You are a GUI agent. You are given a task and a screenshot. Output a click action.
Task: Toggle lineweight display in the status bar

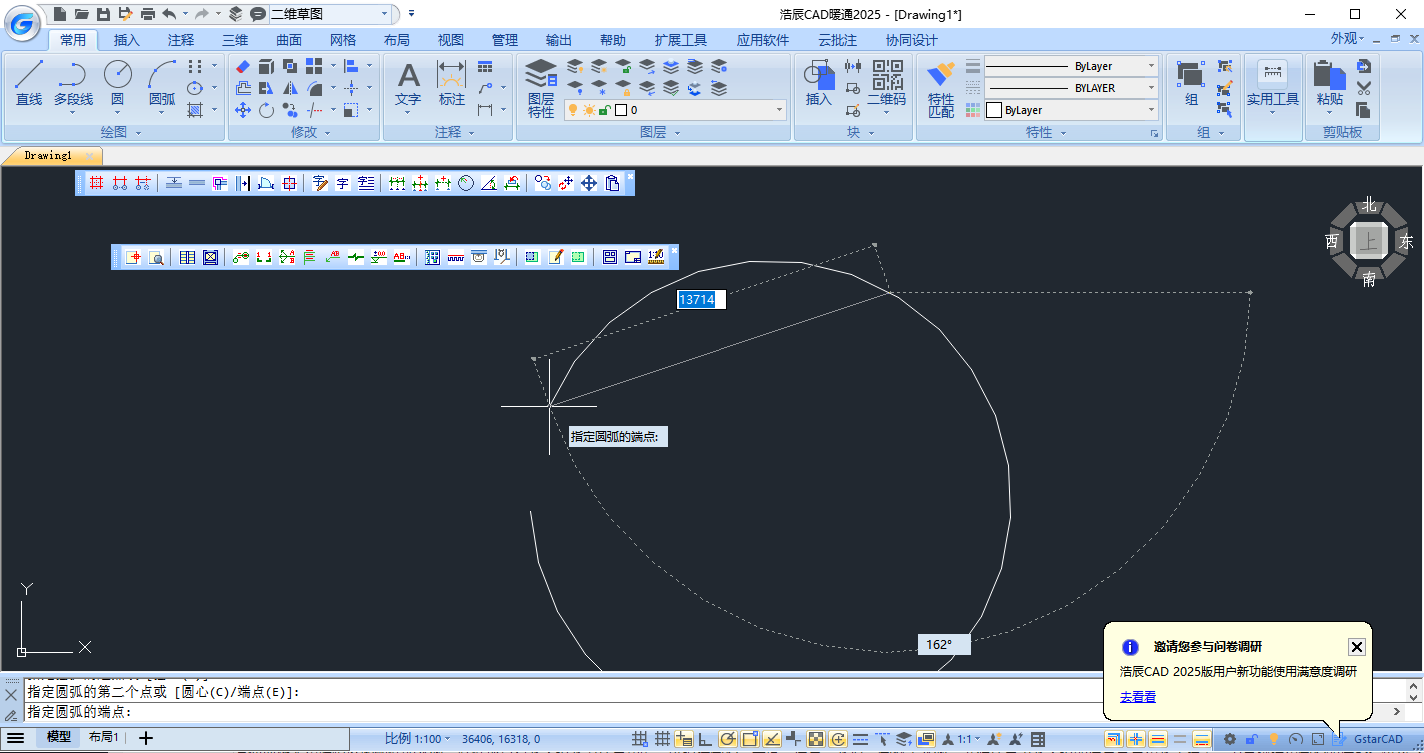coord(860,739)
